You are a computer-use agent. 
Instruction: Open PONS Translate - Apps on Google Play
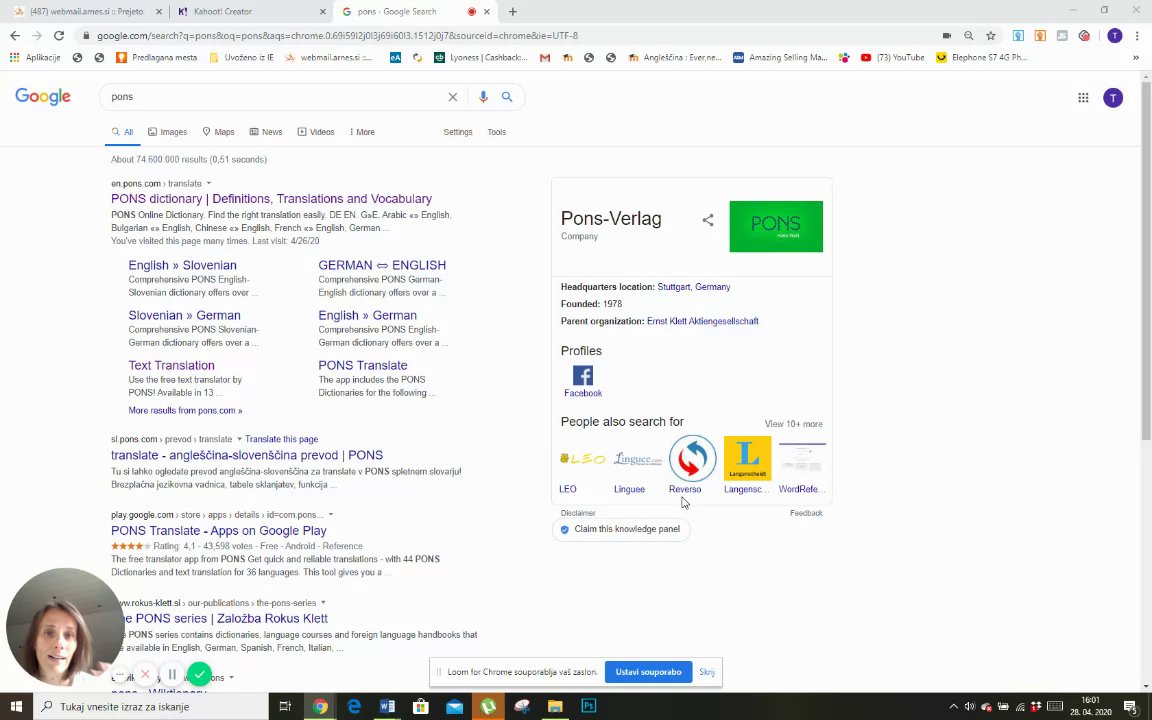(218, 530)
